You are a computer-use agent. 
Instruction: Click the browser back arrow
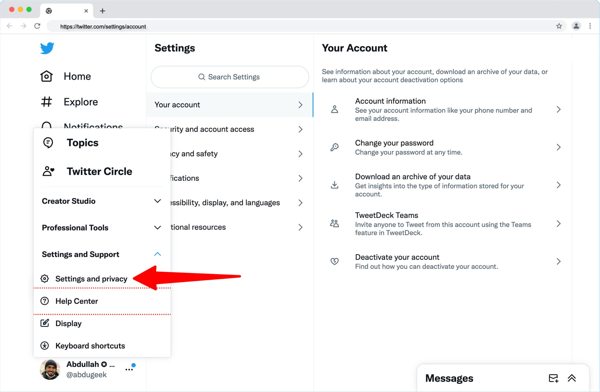coord(10,26)
